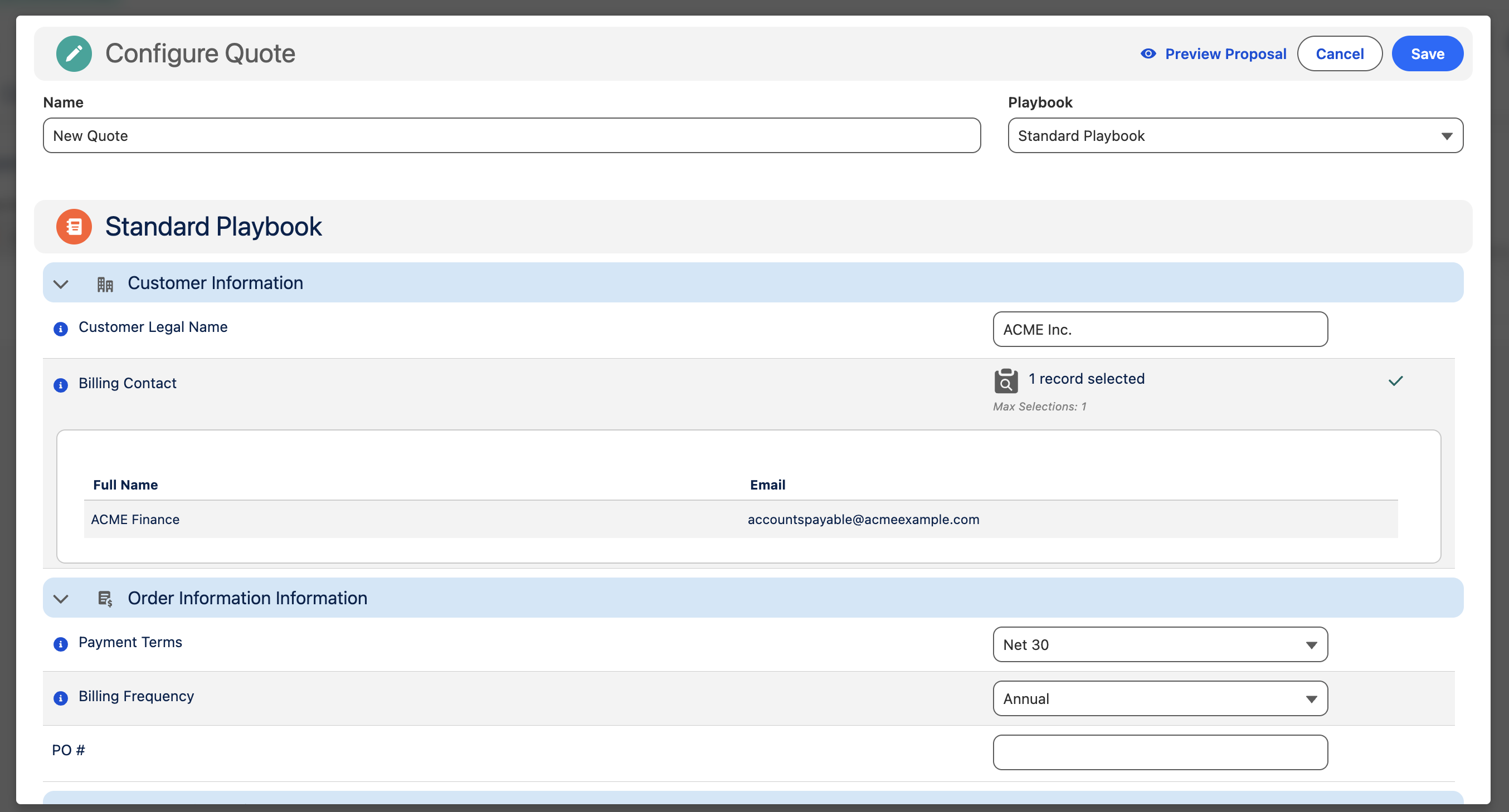Click the Standard Playbook heading

[213, 227]
